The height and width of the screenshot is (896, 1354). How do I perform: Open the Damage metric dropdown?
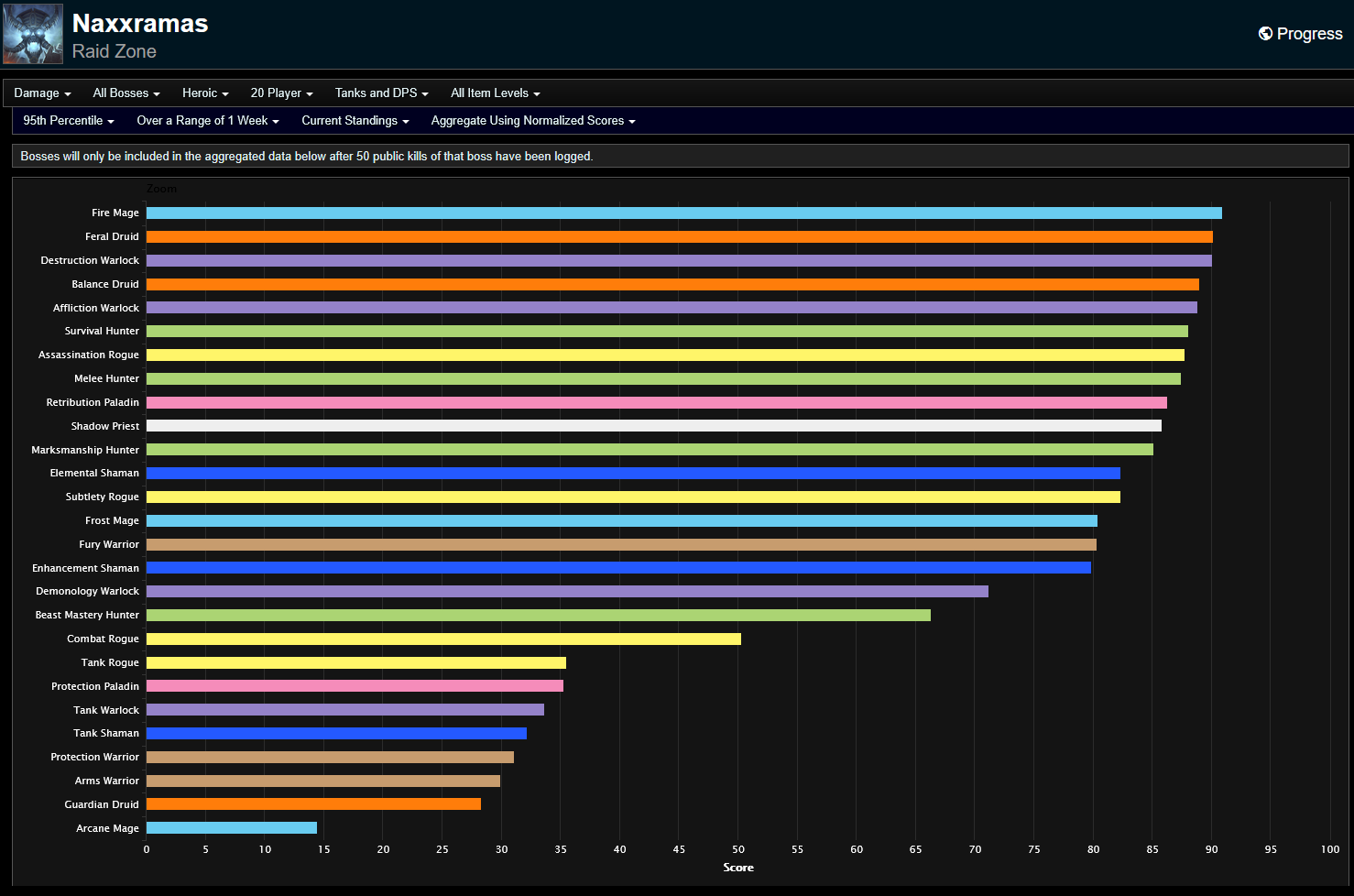(x=41, y=93)
